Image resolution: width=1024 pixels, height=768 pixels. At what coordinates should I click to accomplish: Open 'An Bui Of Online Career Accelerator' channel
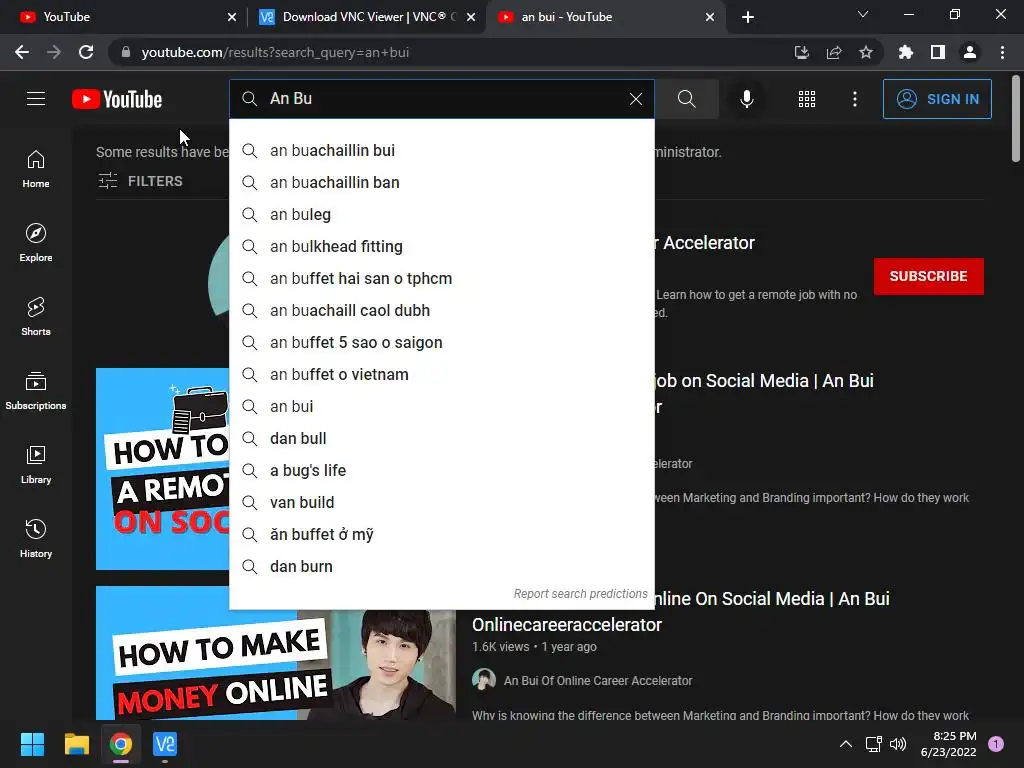(598, 680)
